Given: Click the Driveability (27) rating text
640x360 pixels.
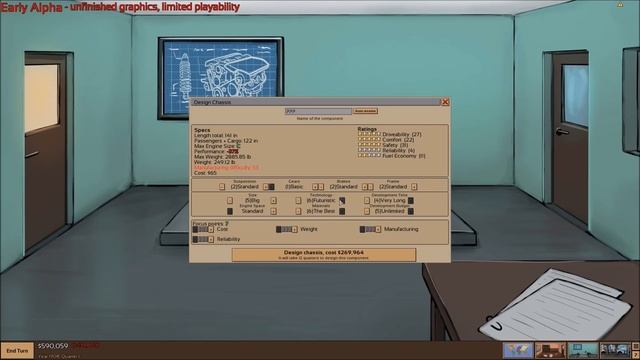Looking at the screenshot, I should tap(402, 134).
